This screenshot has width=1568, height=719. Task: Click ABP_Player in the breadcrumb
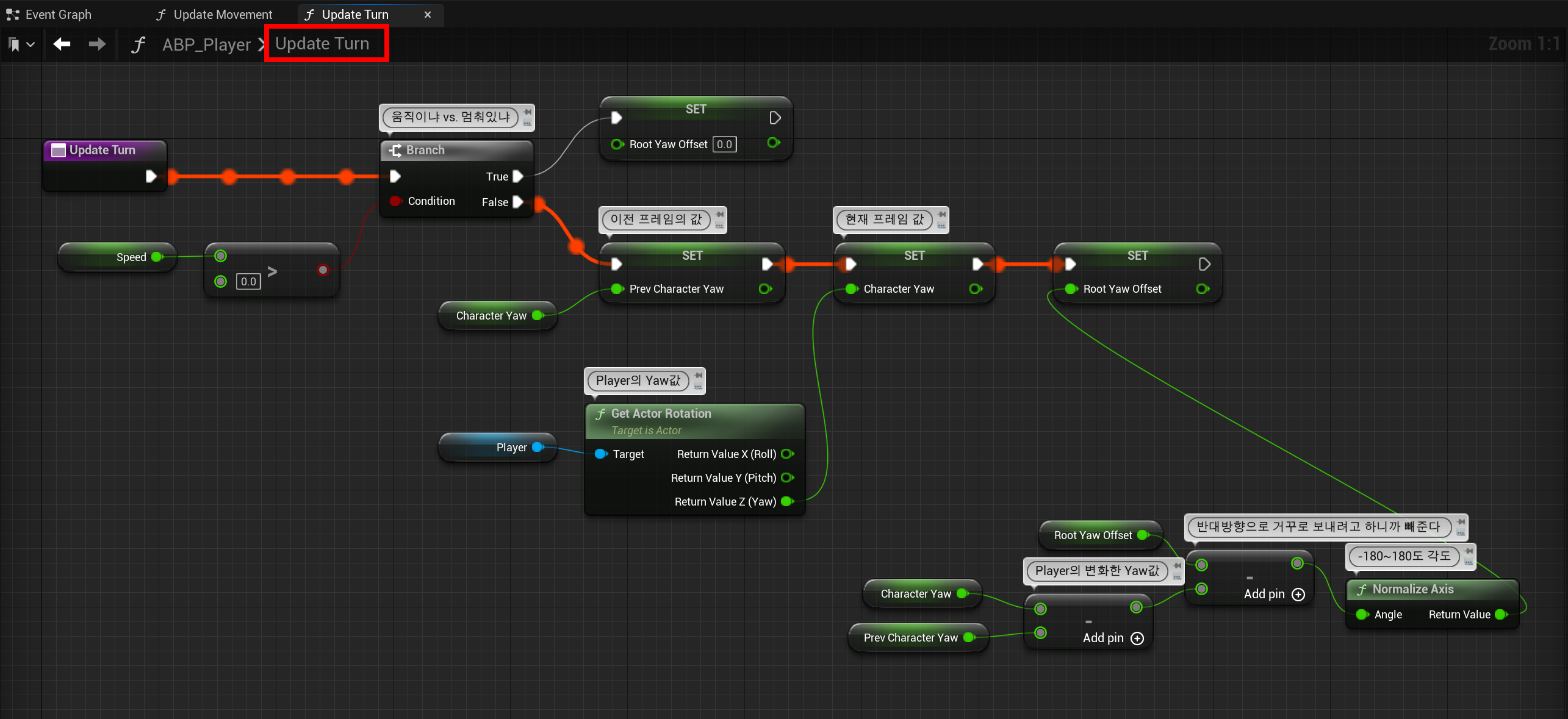pyautogui.click(x=206, y=44)
